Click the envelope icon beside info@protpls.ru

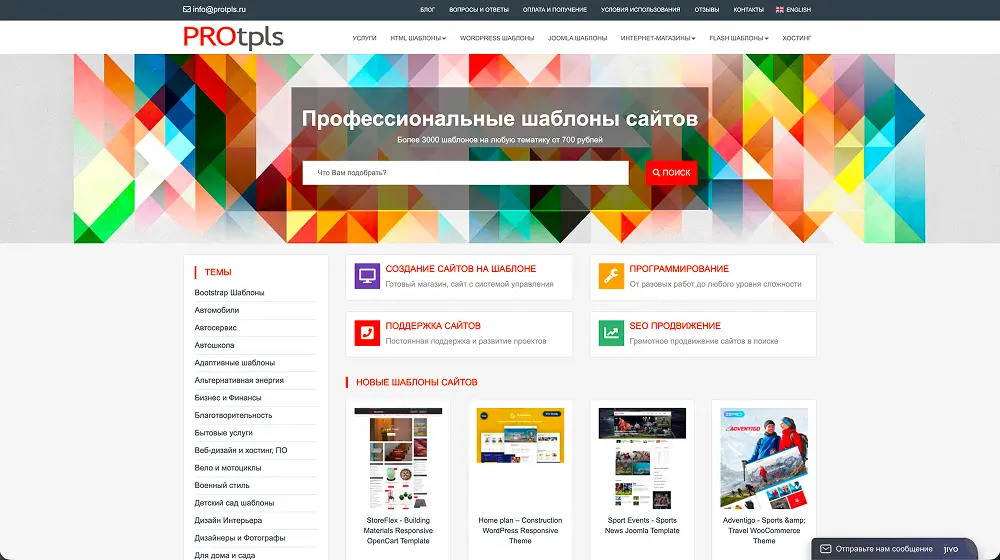[187, 9]
